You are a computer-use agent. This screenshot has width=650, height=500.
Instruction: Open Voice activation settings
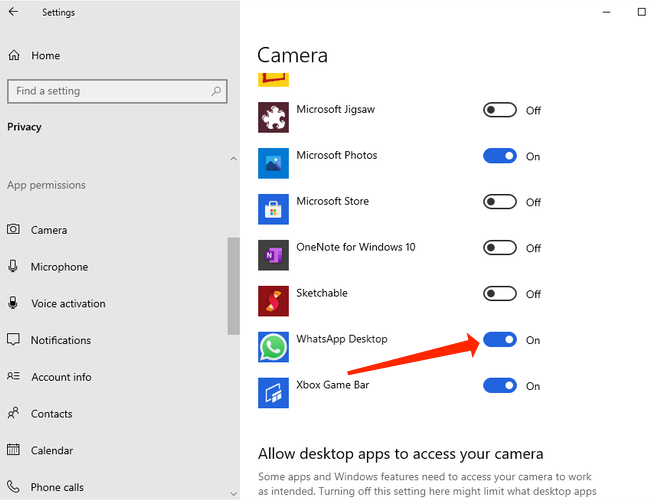68,303
